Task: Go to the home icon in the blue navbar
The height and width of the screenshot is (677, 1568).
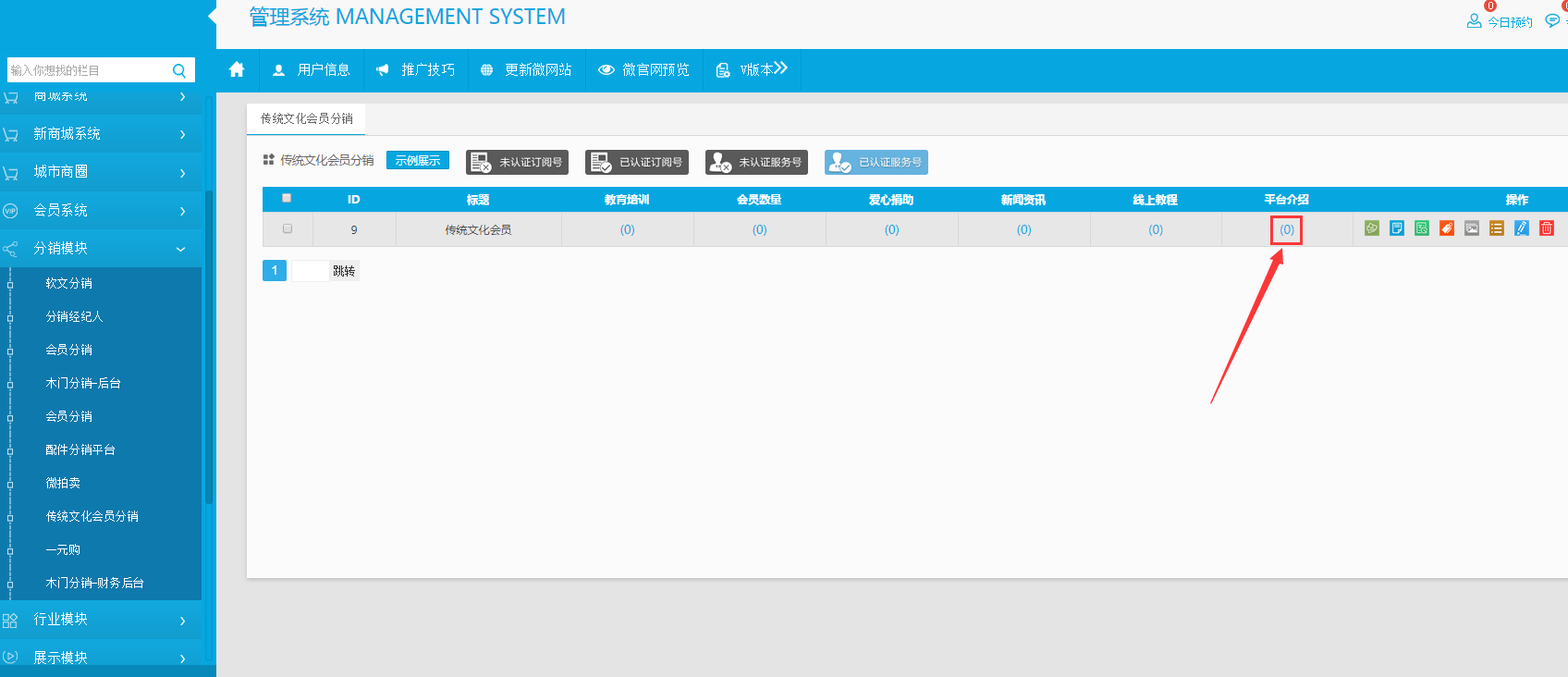Action: [x=237, y=69]
